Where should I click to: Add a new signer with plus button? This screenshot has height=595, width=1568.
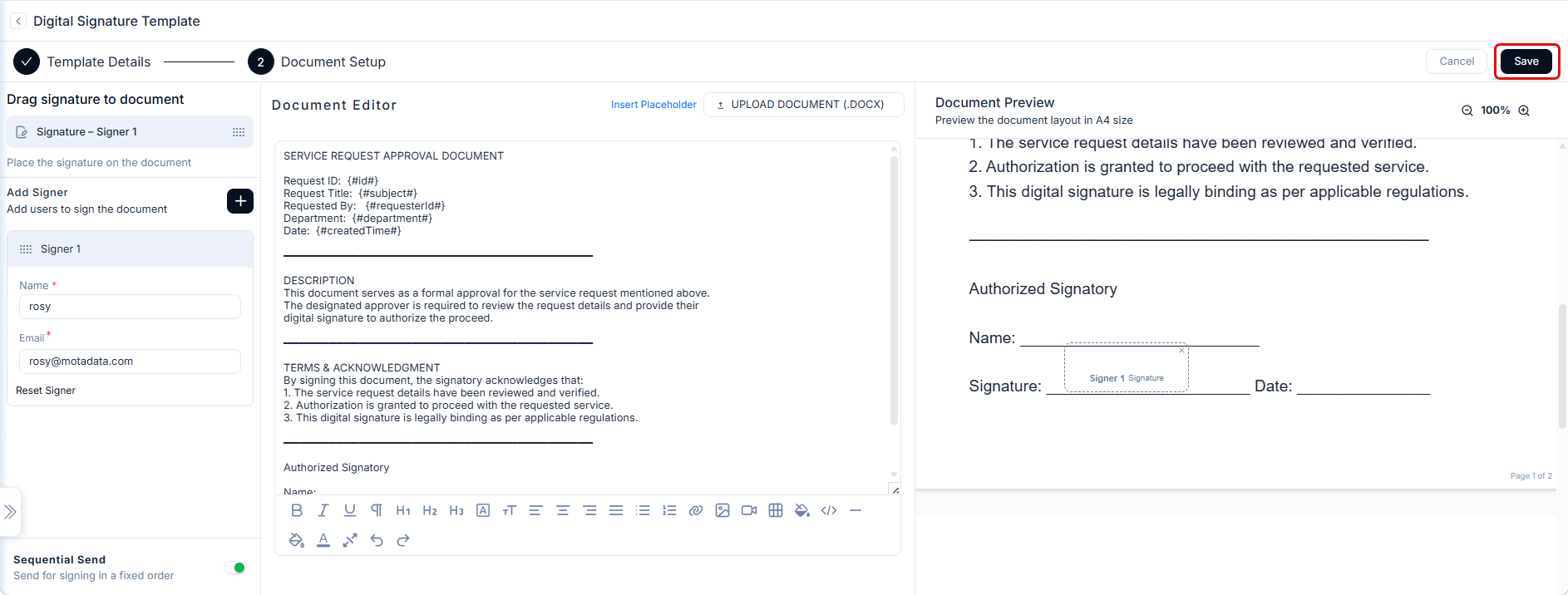pos(240,201)
